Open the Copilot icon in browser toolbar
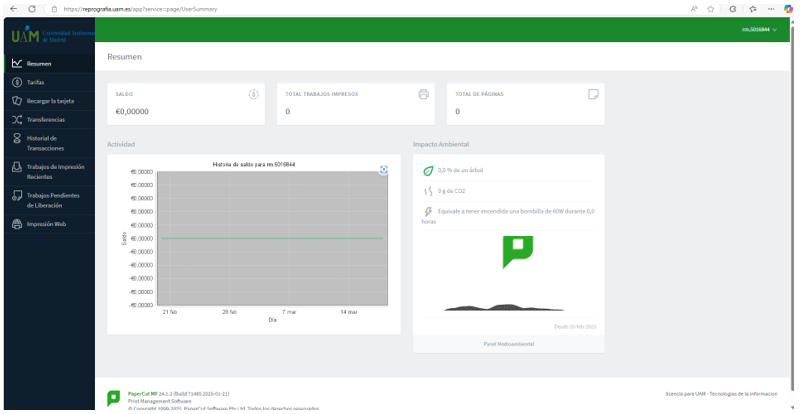 pos(789,9)
